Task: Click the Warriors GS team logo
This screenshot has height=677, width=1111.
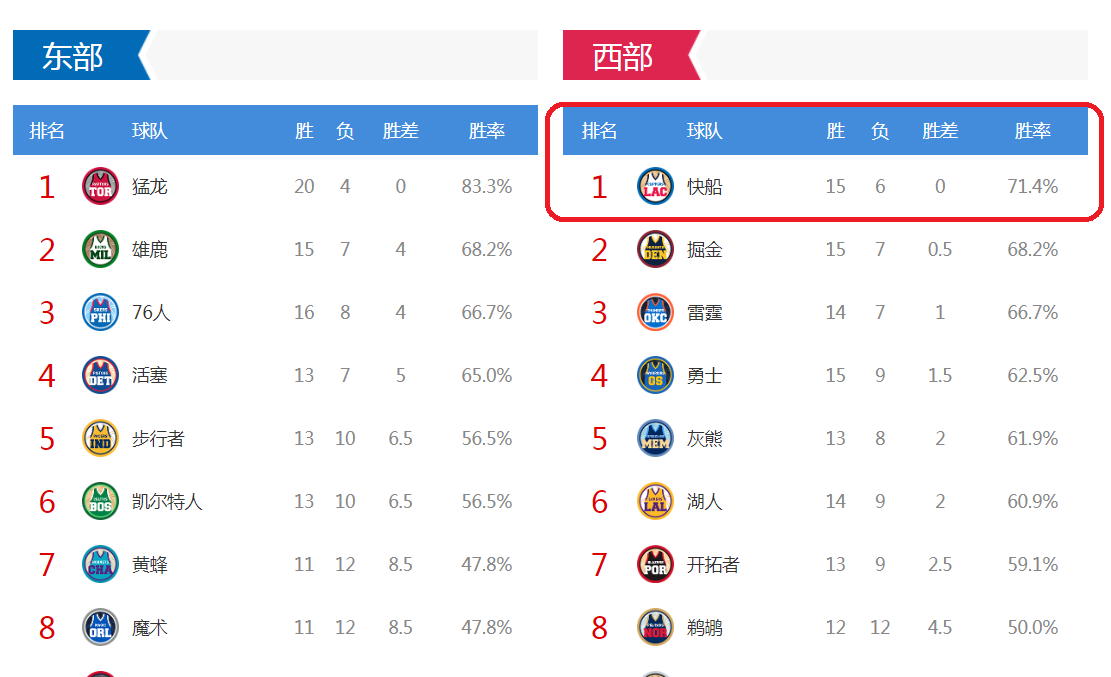Action: coord(655,375)
